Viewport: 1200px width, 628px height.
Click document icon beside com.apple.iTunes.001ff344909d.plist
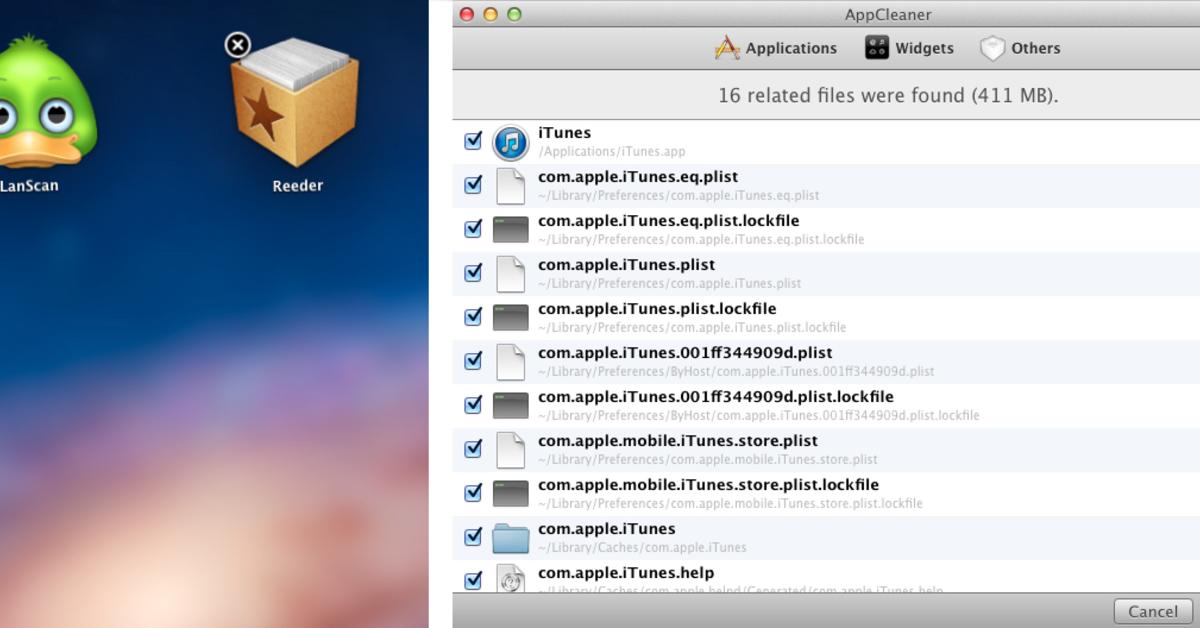click(510, 362)
